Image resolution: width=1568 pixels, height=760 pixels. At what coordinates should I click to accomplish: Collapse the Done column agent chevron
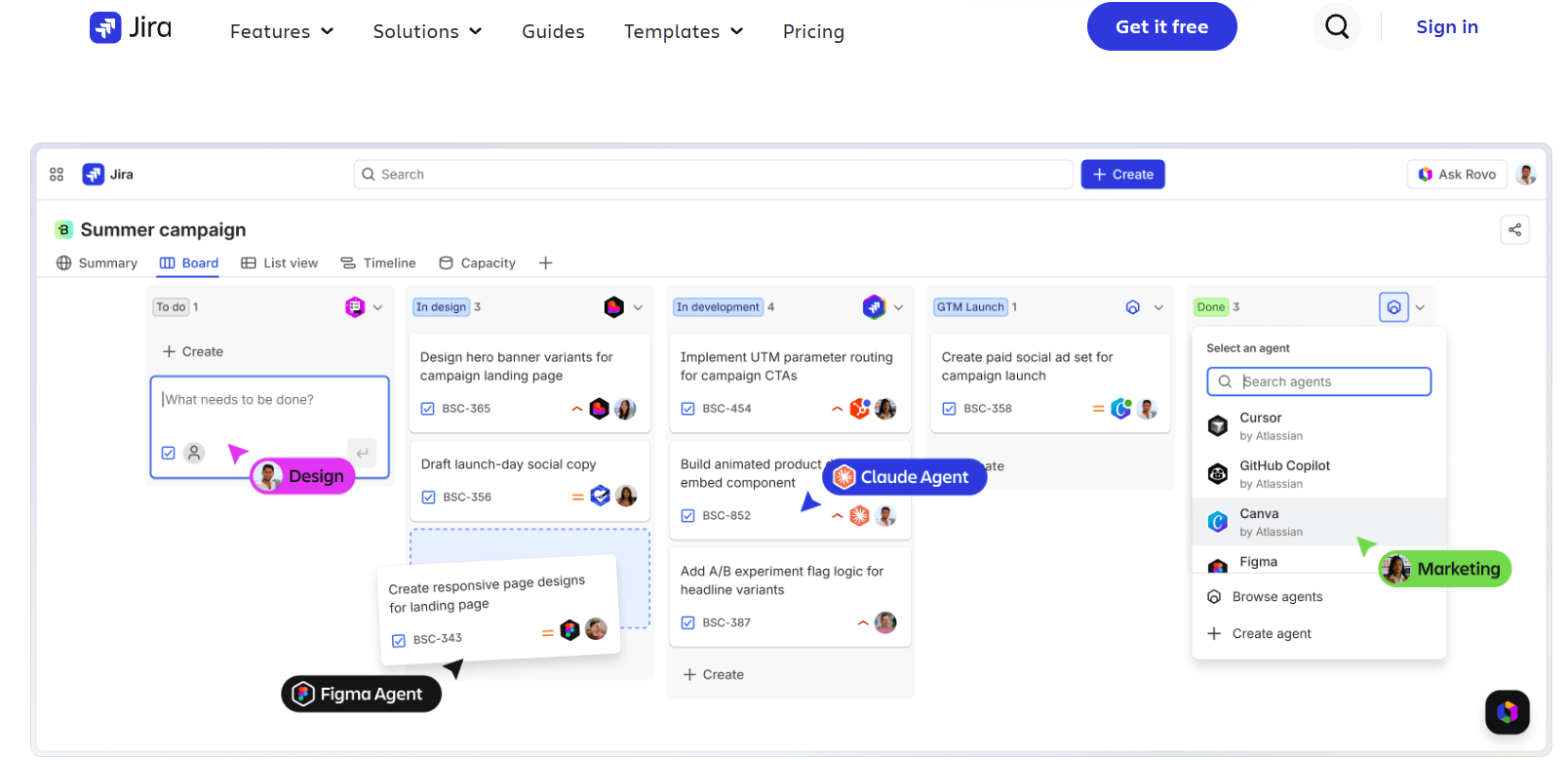coord(1420,307)
